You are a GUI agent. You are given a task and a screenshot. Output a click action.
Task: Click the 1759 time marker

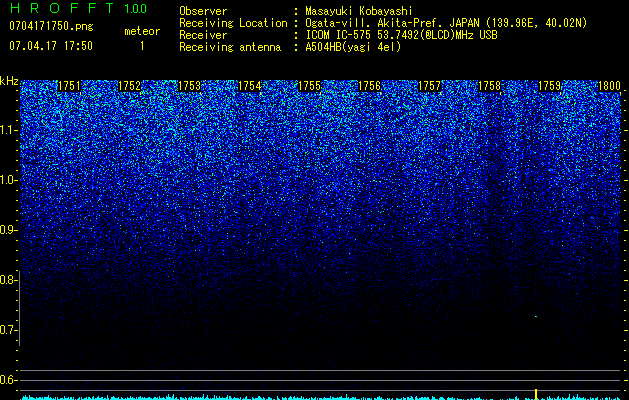550,86
